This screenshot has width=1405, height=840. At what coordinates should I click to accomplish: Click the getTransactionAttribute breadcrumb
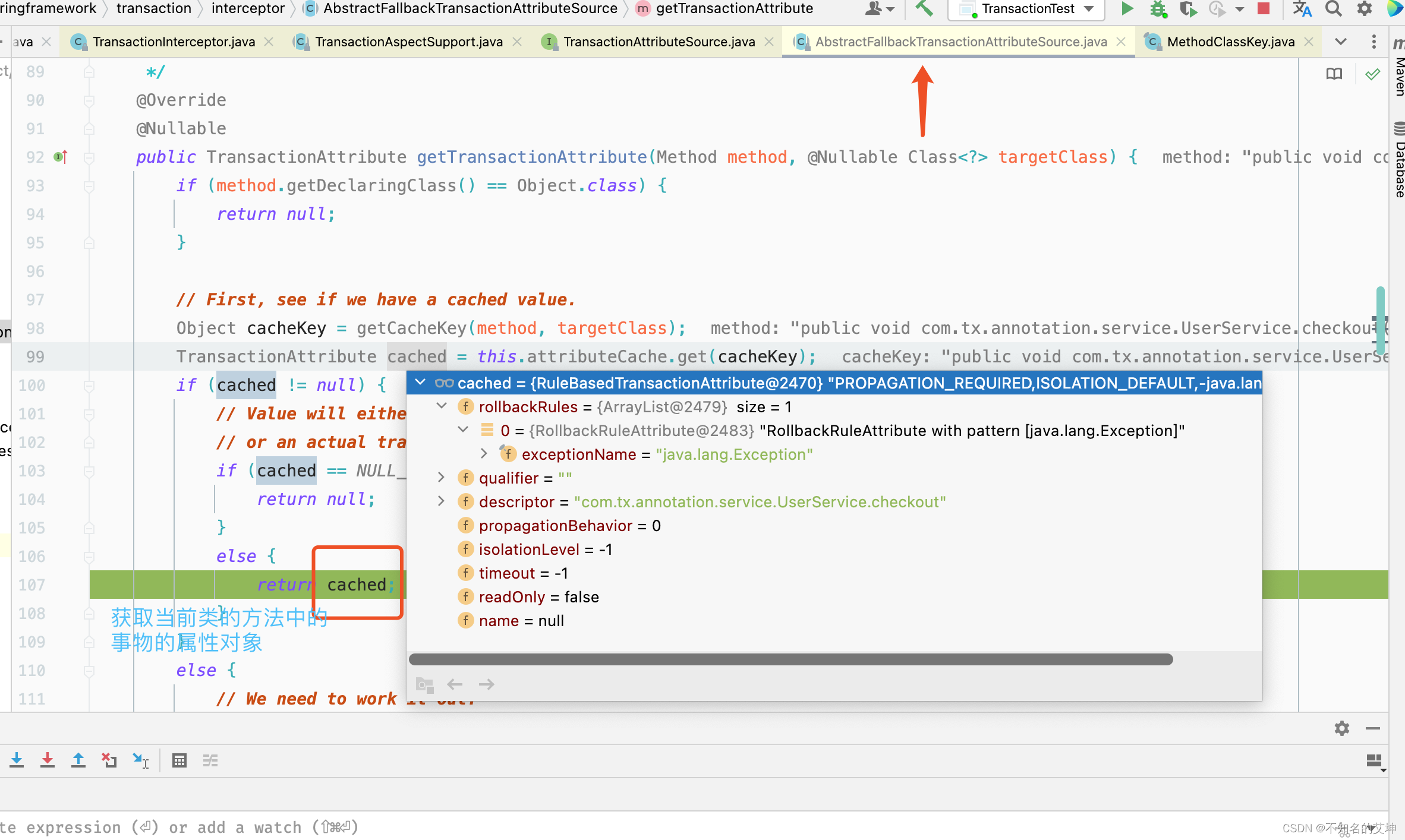pyautogui.click(x=735, y=8)
